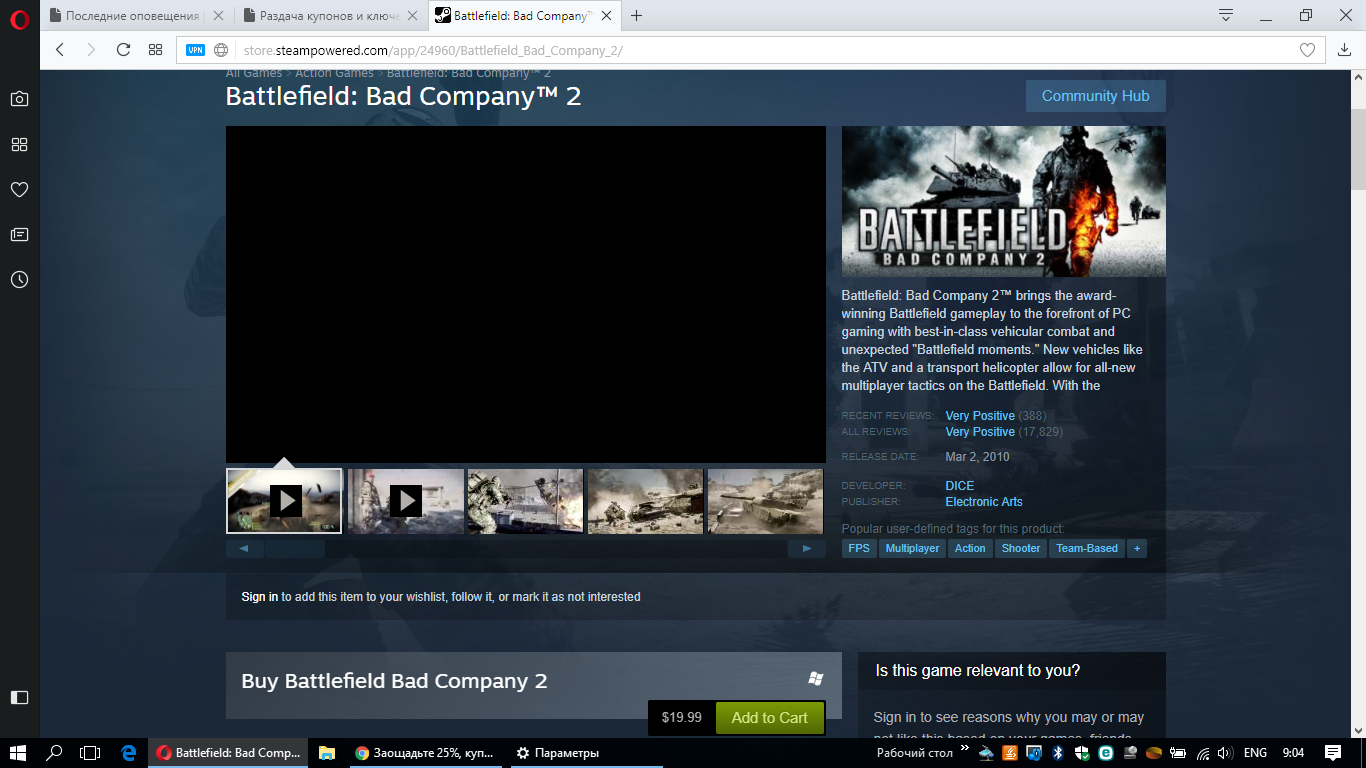Open Bookmarks heart icon in the sidebar
This screenshot has height=768, width=1366.
19,189
